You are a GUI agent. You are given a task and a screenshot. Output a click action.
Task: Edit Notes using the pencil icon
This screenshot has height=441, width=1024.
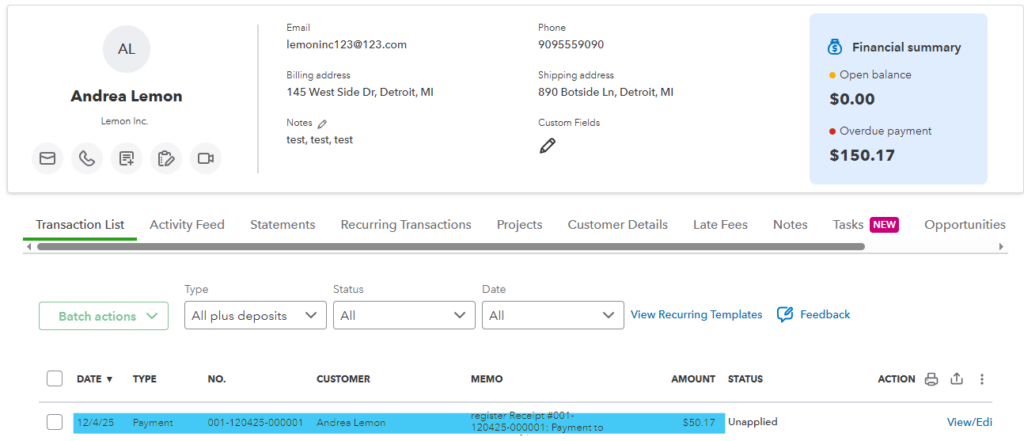tap(322, 123)
